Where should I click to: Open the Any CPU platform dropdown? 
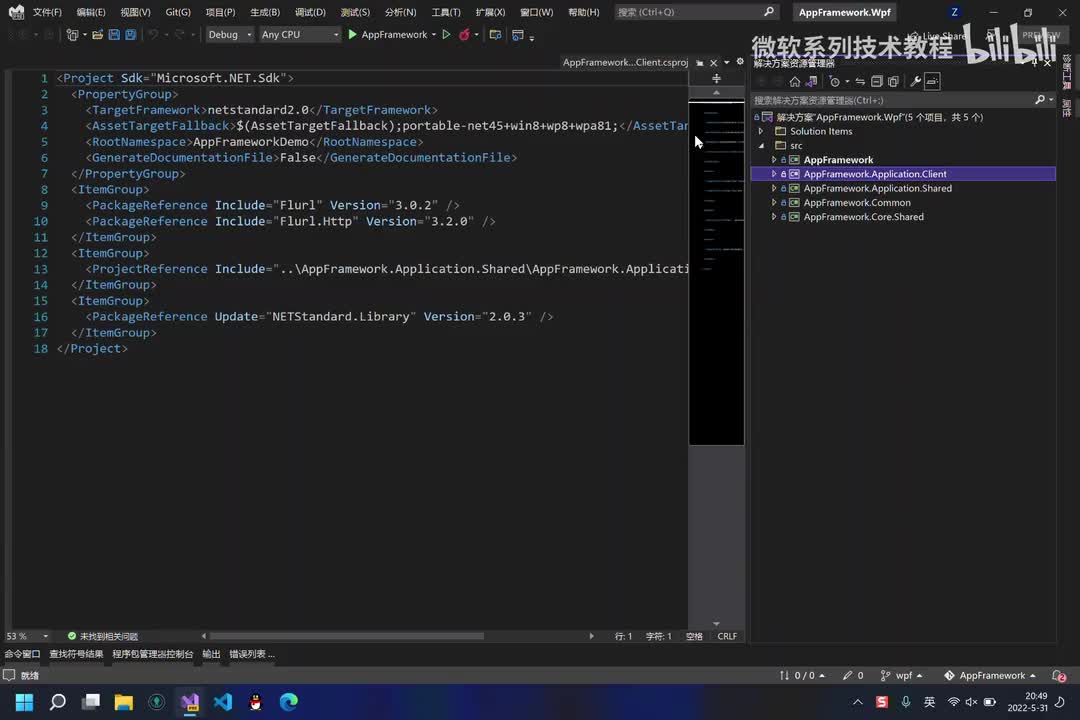[300, 34]
